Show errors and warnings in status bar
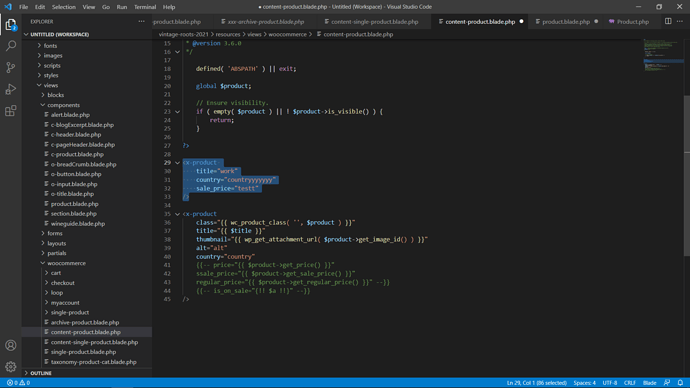Screen dimensions: 690x388 [x=18, y=383]
